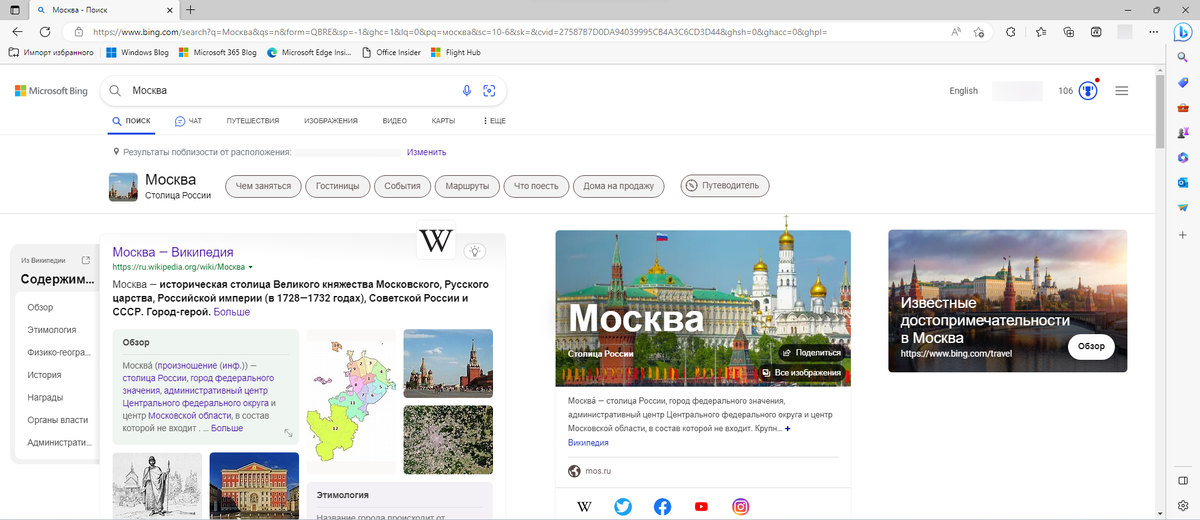
Task: Open Из Википедии external link icon
Action: point(85,260)
